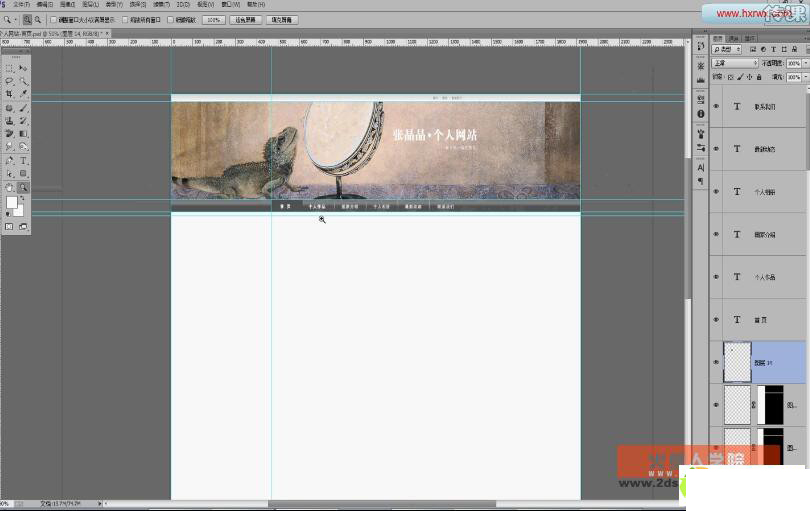Select the Horizontal Type tool

coord(24,160)
